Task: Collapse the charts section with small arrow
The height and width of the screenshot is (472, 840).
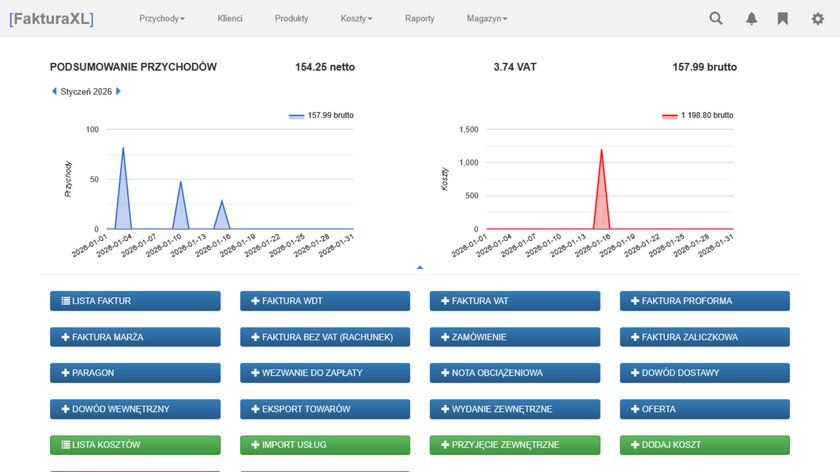Action: (x=420, y=267)
